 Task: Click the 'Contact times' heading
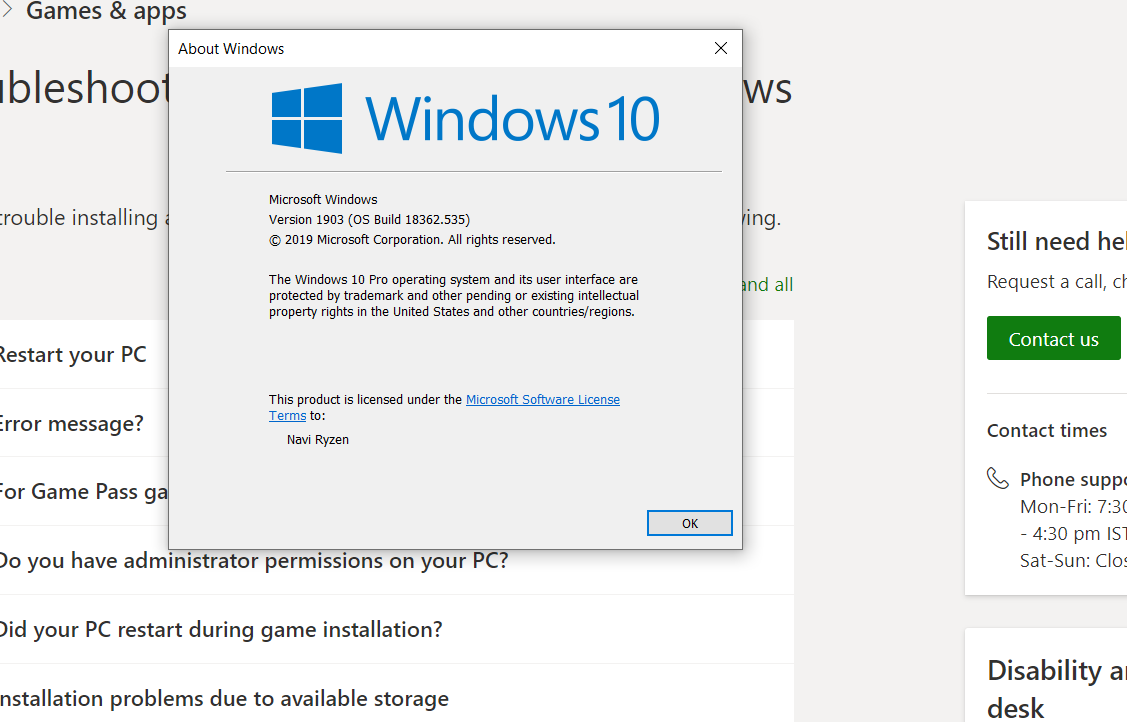click(1046, 430)
